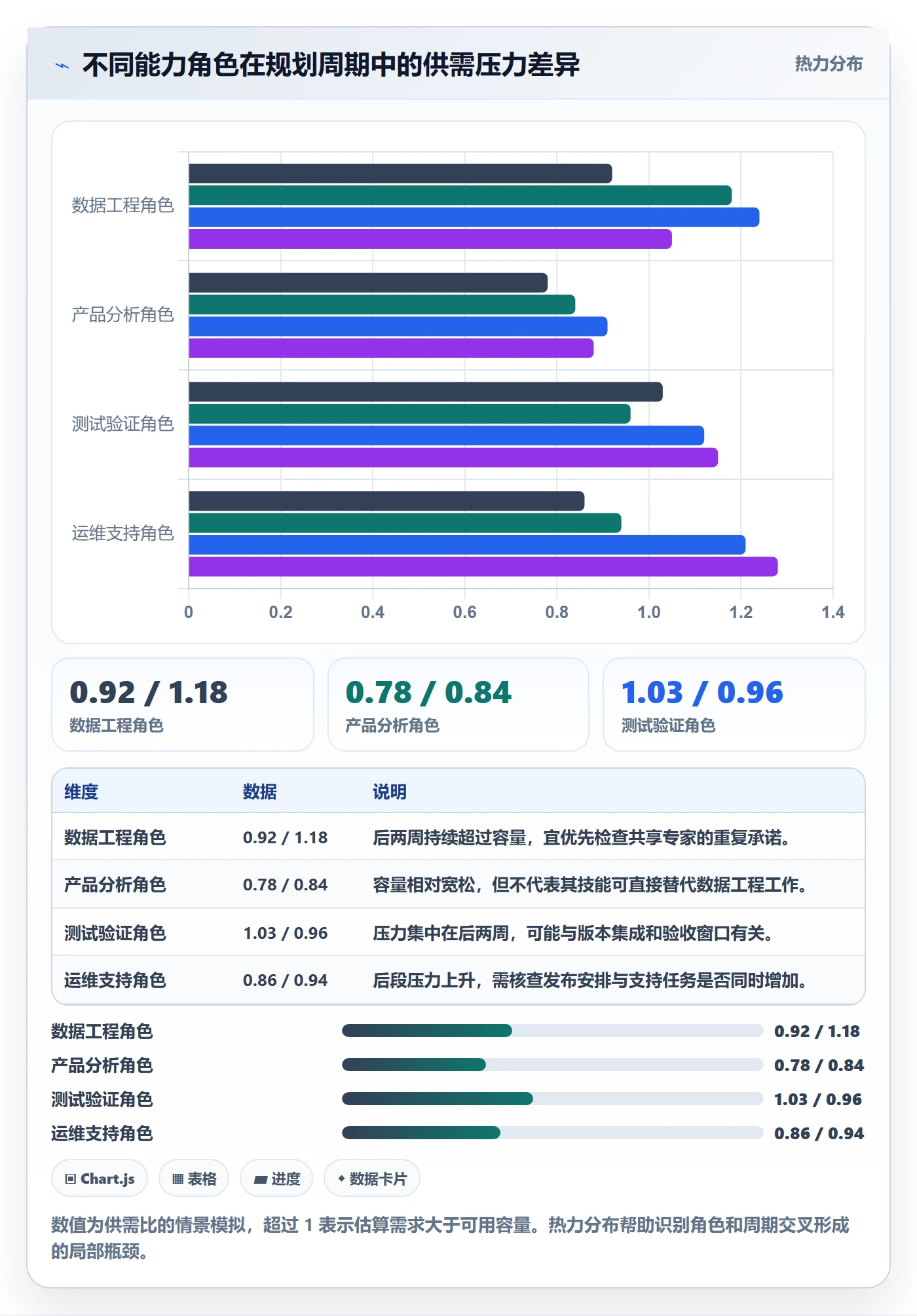The height and width of the screenshot is (1316, 917).
Task: Select the 产品分析角色 table row name
Action: pos(115,885)
